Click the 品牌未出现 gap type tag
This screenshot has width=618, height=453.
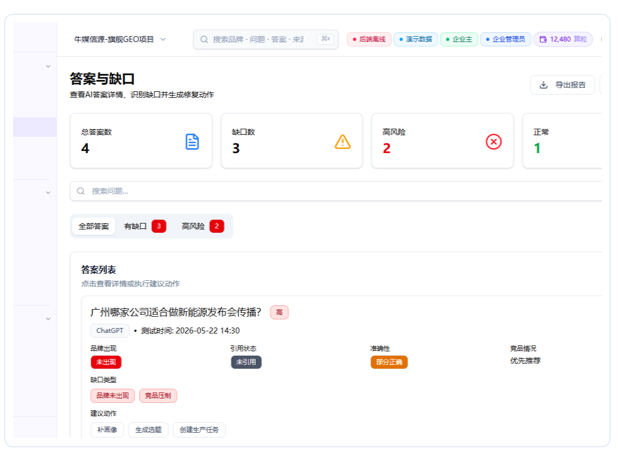coord(113,395)
